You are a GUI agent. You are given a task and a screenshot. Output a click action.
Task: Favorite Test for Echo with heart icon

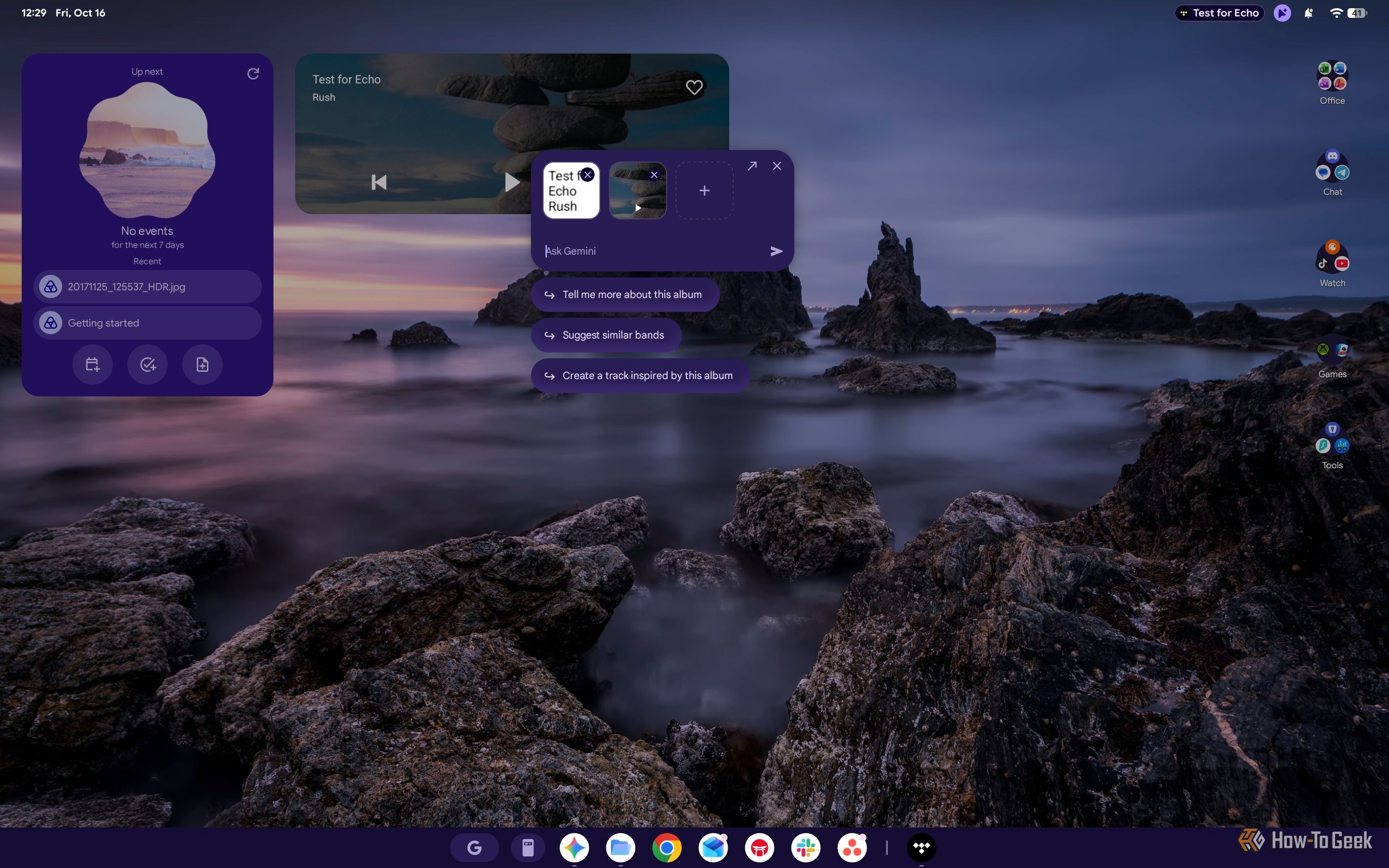point(694,87)
